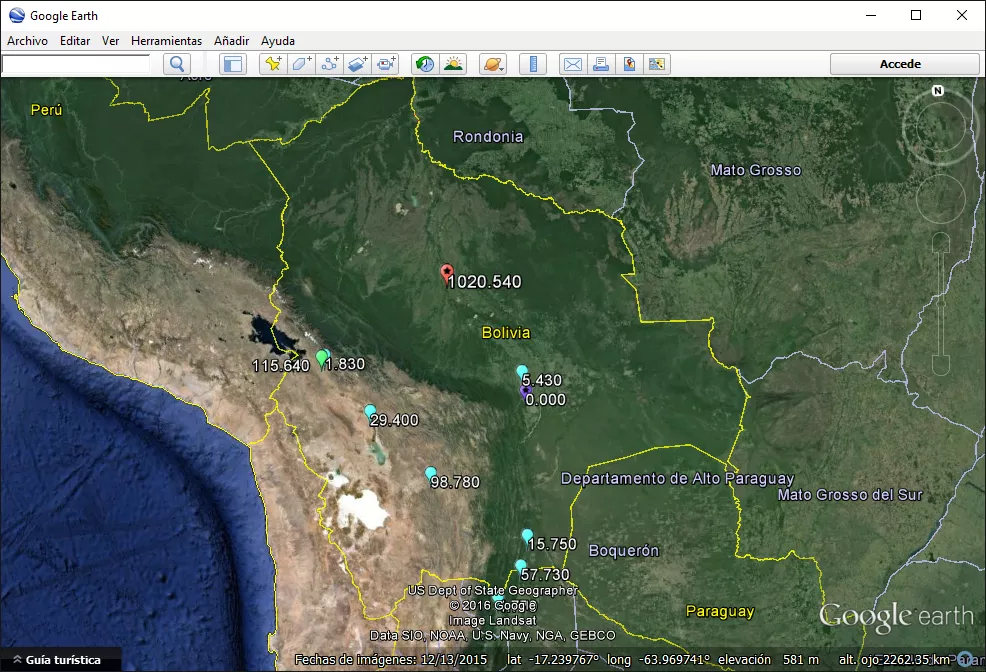Click the email envelope icon
Image resolution: width=986 pixels, height=672 pixels.
click(x=572, y=64)
